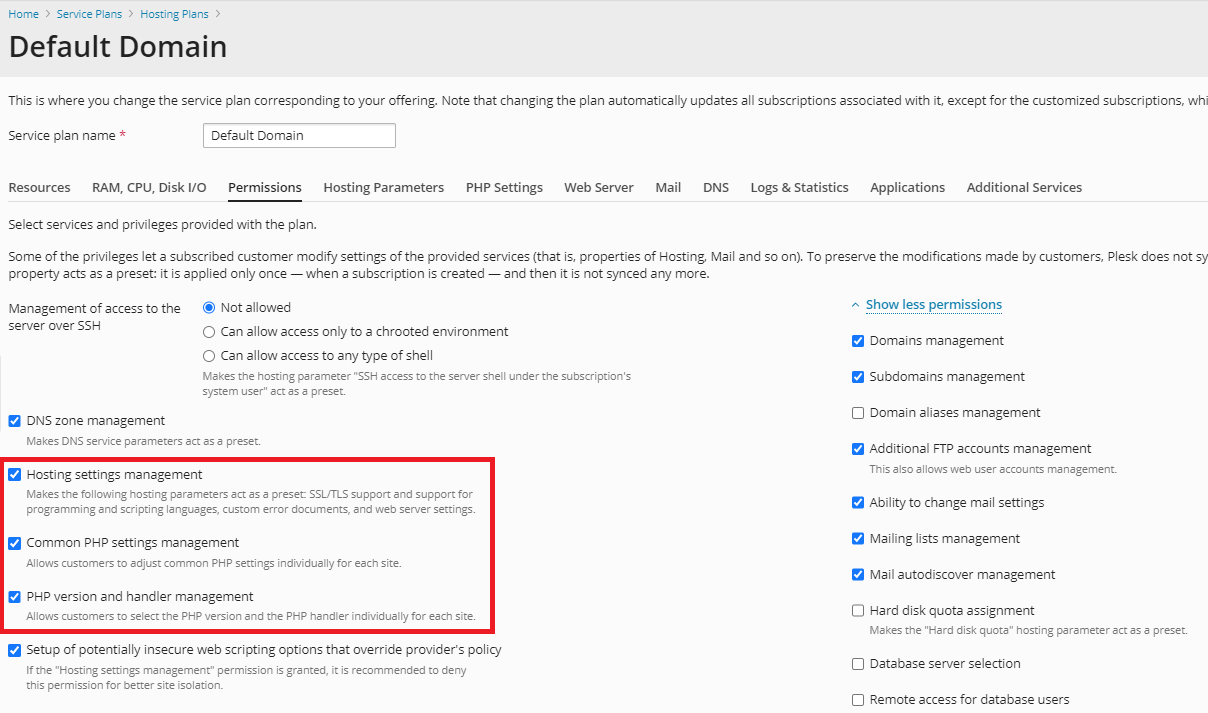Screen dimensions: 1208x713
Task: Select the Not allowed SSH option
Action: coord(209,308)
